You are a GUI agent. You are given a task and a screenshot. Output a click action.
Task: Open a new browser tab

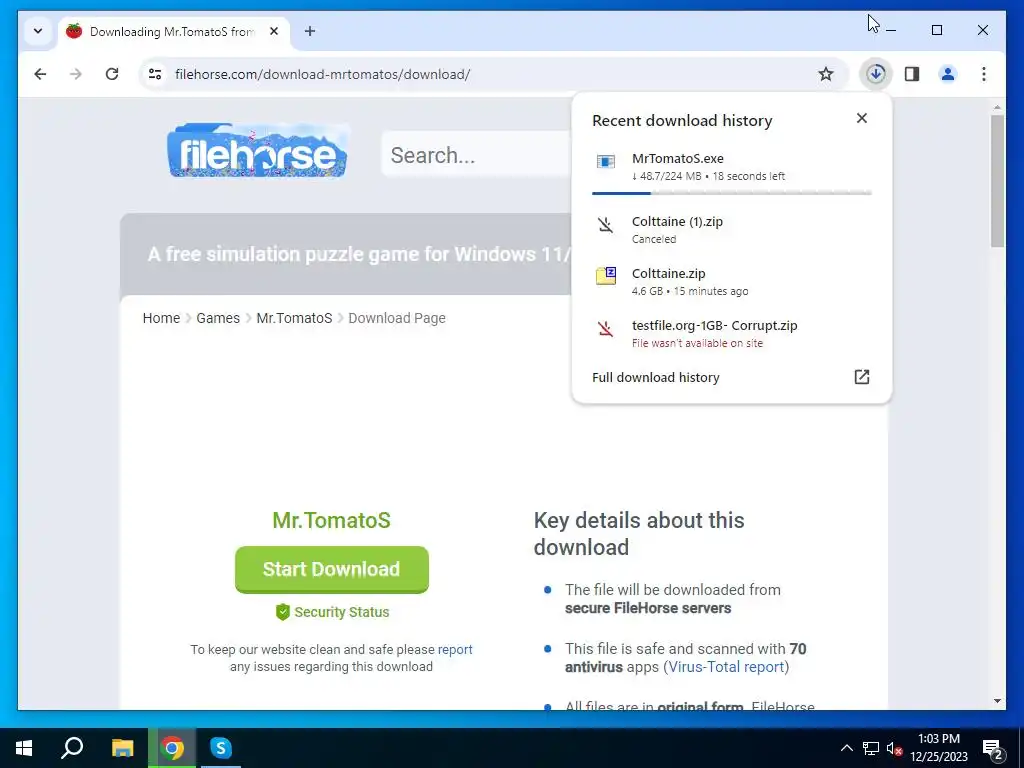pos(310,31)
